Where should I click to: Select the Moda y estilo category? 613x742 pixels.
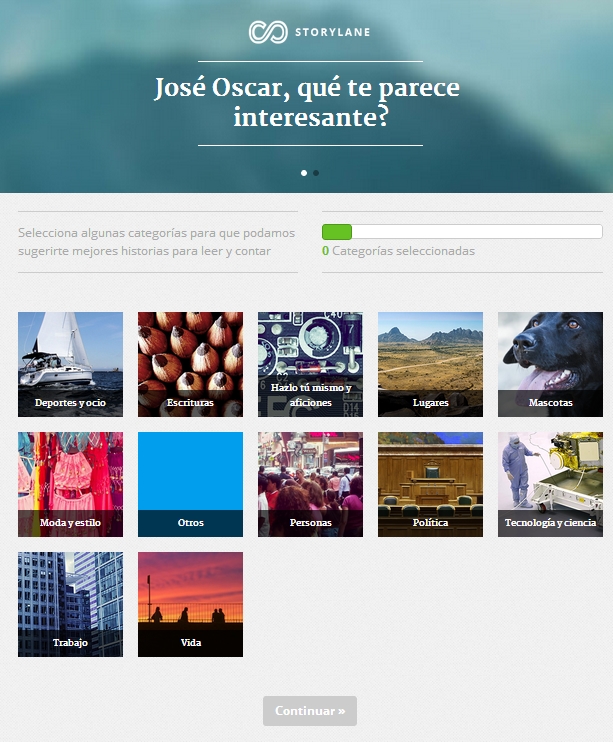coord(70,484)
